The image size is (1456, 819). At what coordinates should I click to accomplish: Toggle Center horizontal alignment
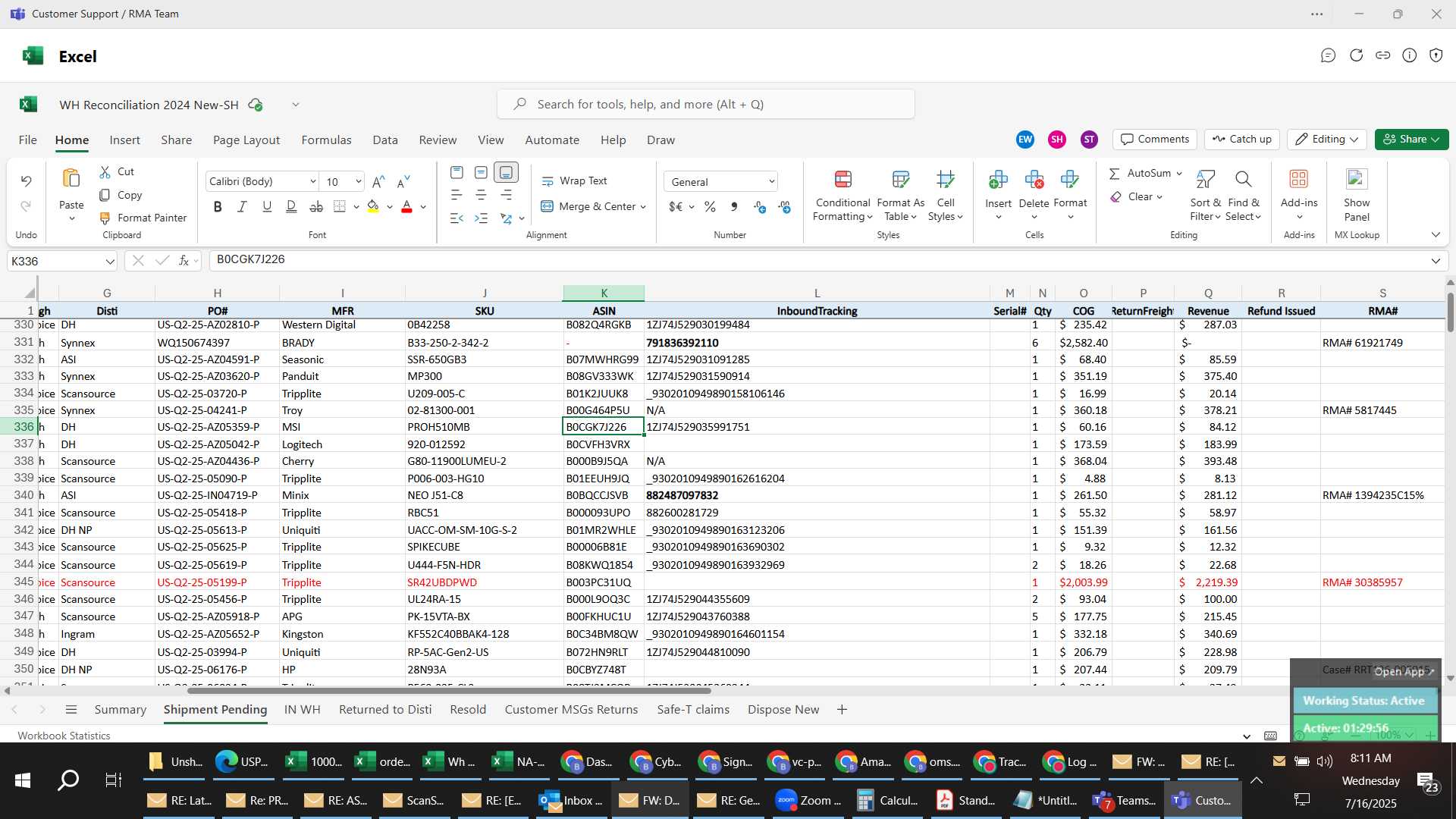(x=481, y=196)
